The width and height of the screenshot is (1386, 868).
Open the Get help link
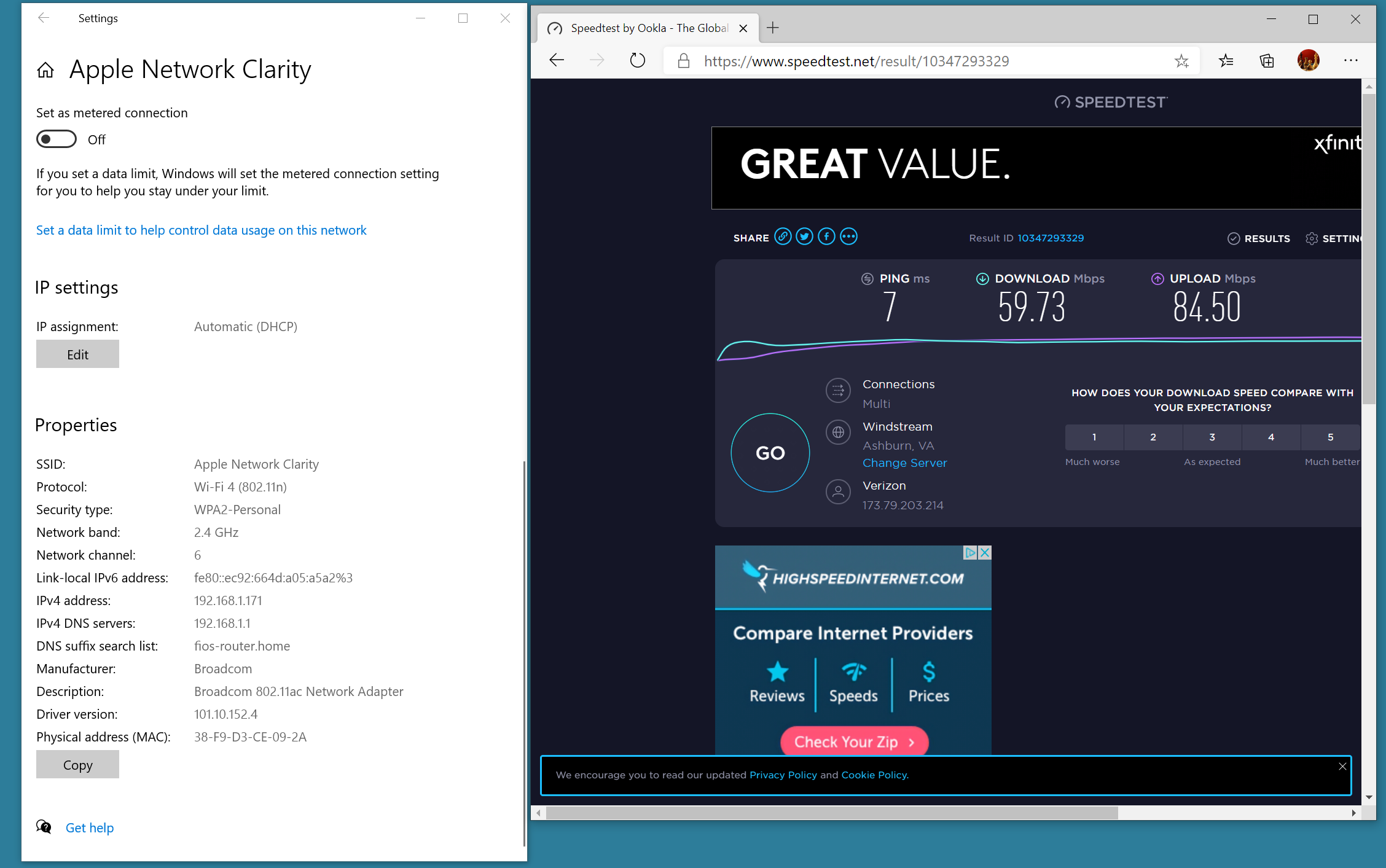click(90, 827)
